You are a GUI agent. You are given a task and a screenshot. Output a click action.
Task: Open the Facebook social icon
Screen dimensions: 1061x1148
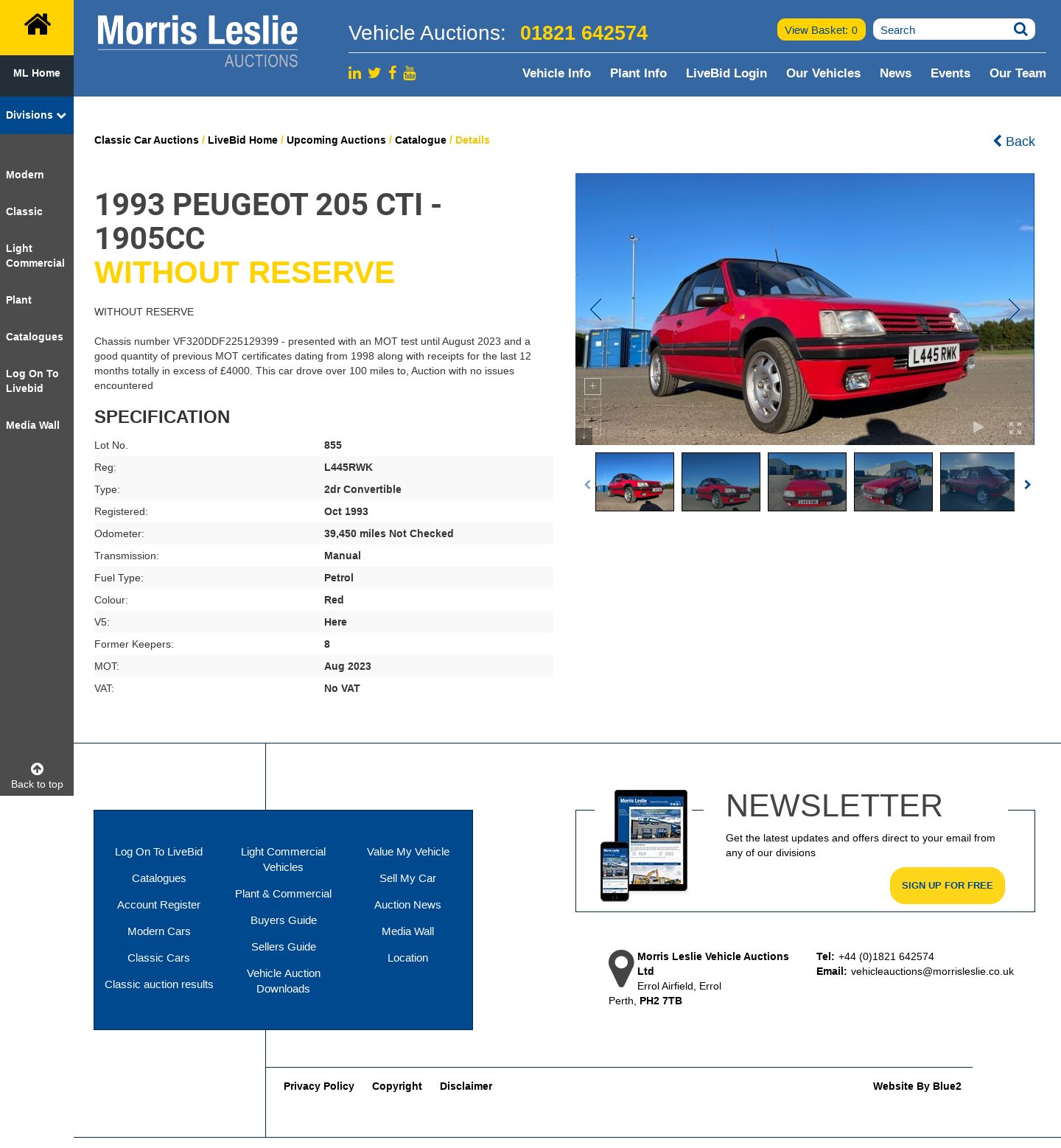[393, 72]
